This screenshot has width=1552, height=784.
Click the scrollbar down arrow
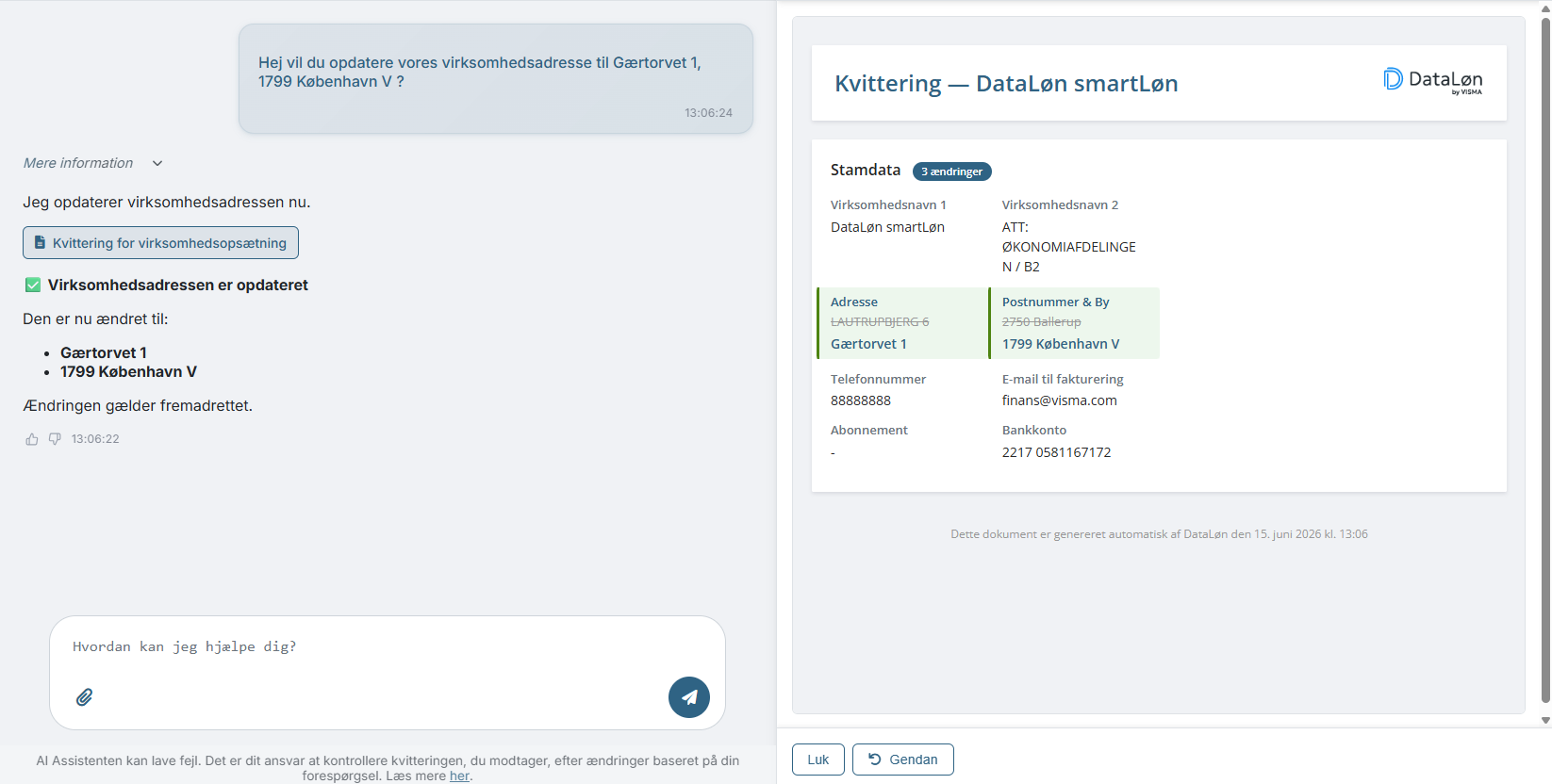point(1545,720)
